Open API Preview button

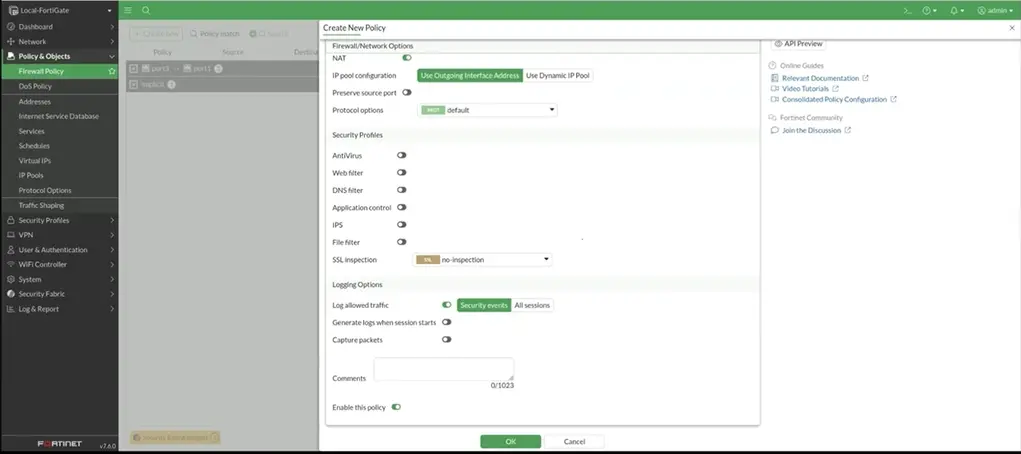click(799, 44)
